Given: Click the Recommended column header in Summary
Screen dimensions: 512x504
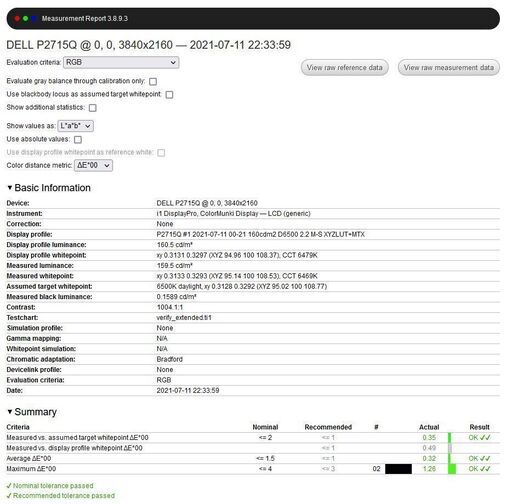Looking at the screenshot, I should [328, 427].
